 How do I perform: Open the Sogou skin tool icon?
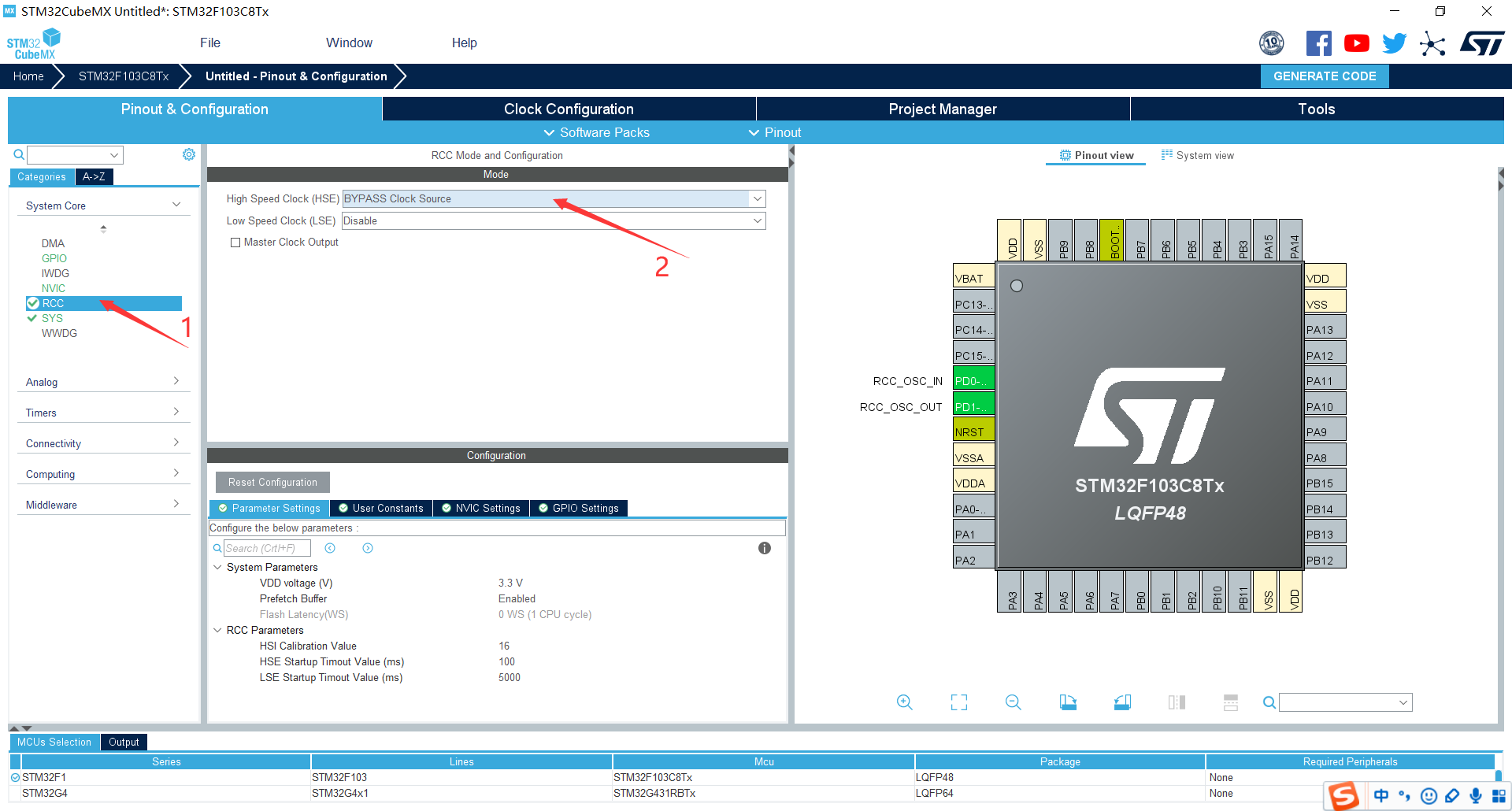(x=1452, y=796)
